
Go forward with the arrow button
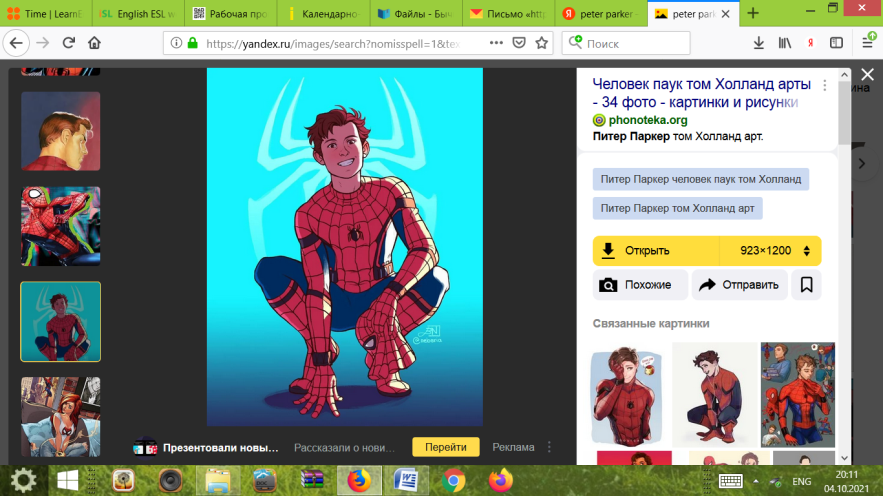coord(43,43)
